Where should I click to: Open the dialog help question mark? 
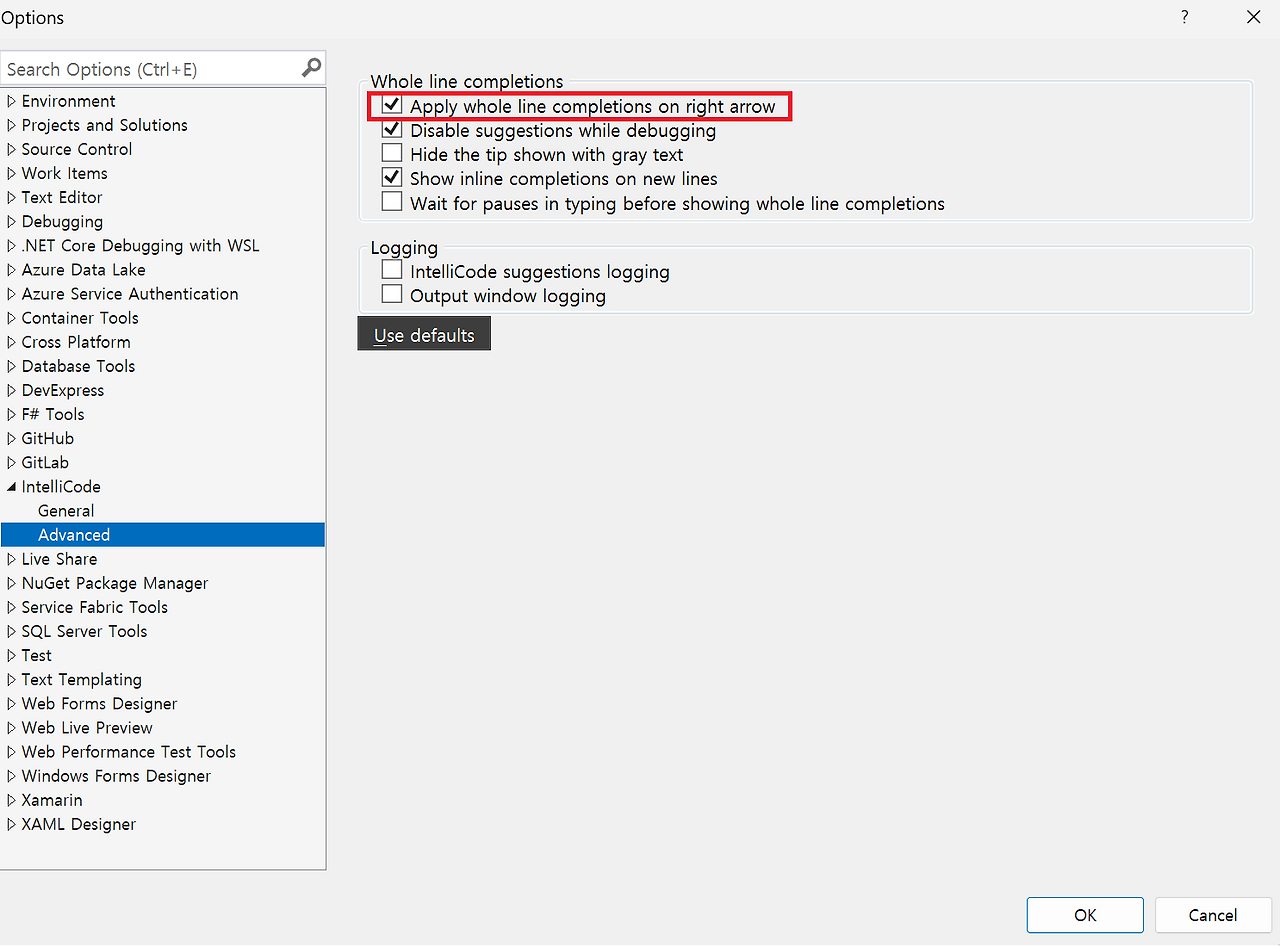1184,17
